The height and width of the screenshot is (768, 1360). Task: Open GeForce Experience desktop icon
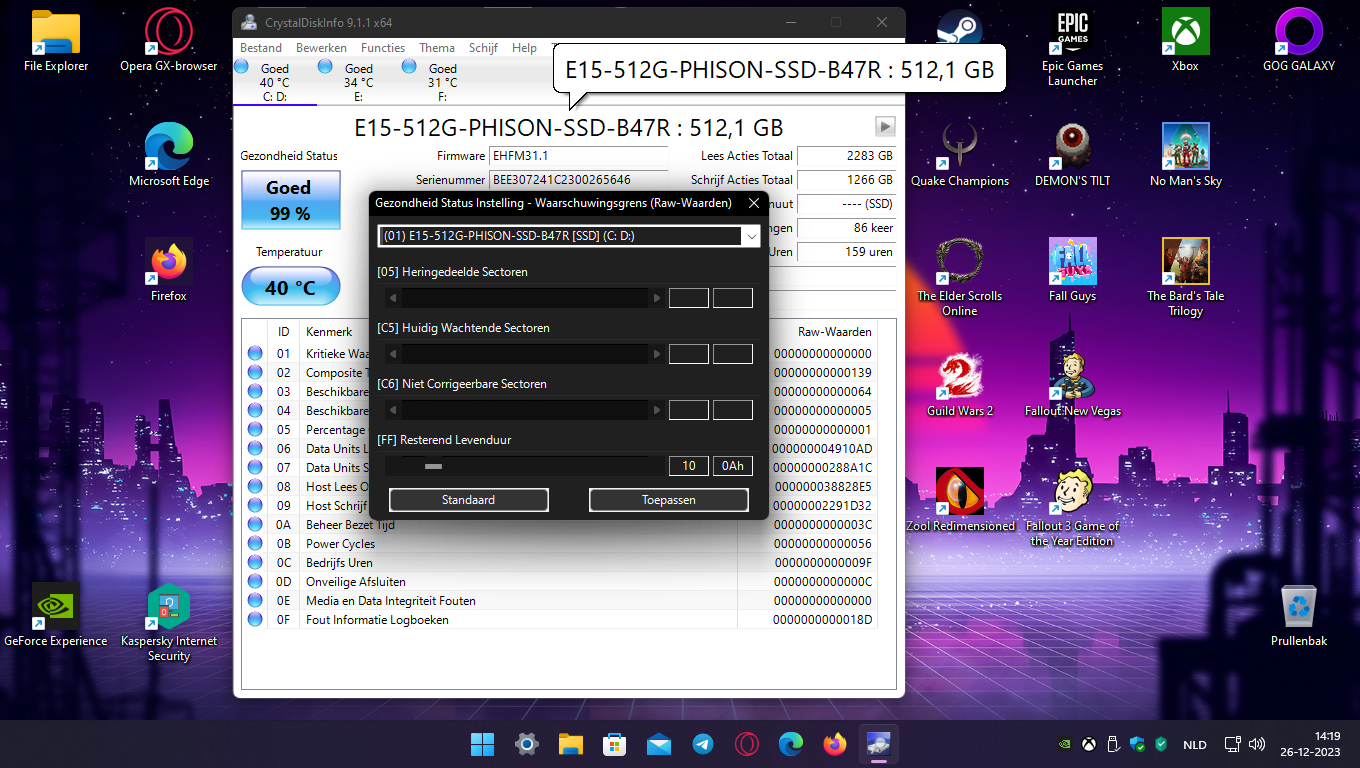coord(56,608)
